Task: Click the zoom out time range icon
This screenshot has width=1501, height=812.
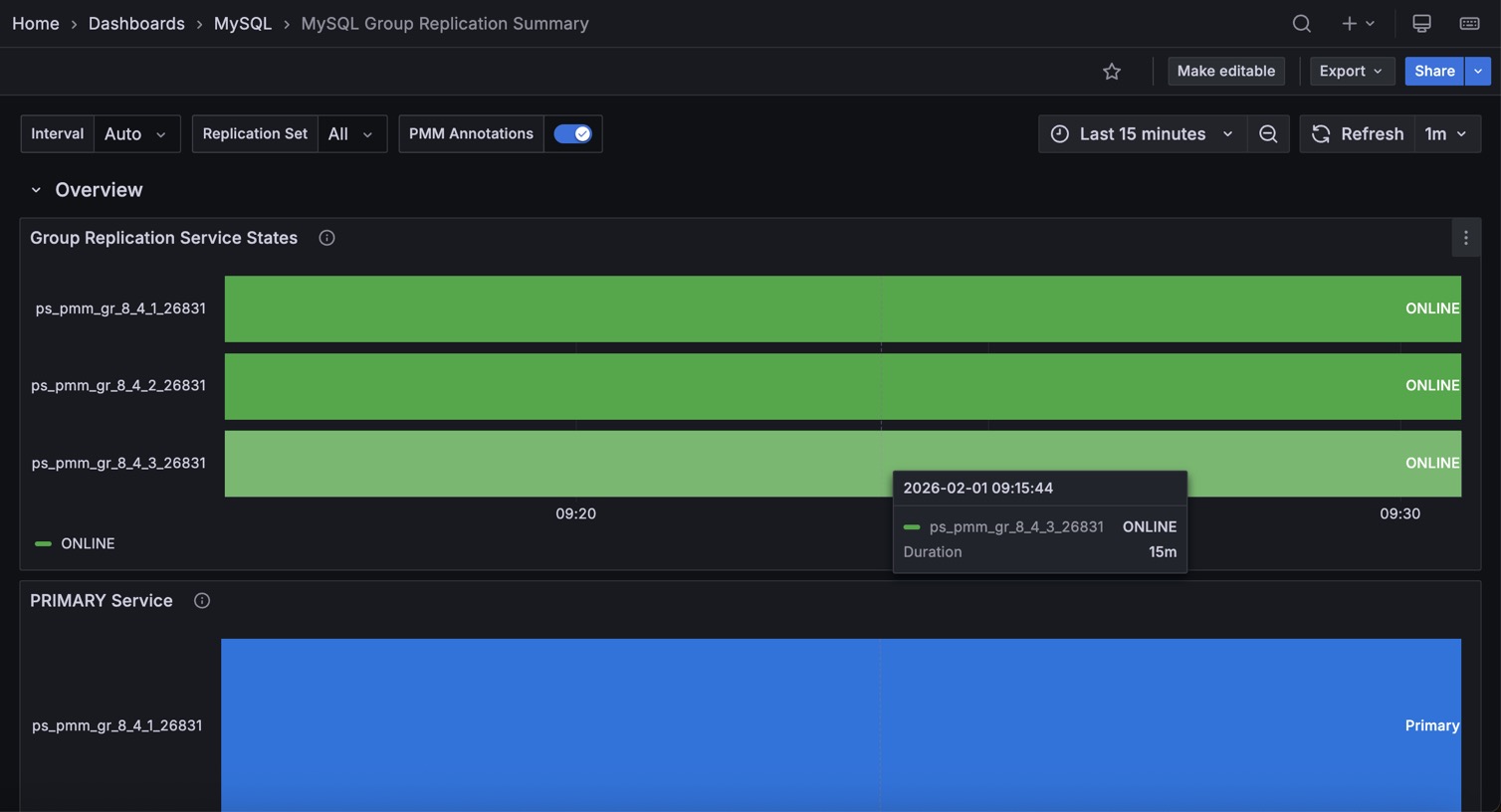Action: click(x=1268, y=133)
